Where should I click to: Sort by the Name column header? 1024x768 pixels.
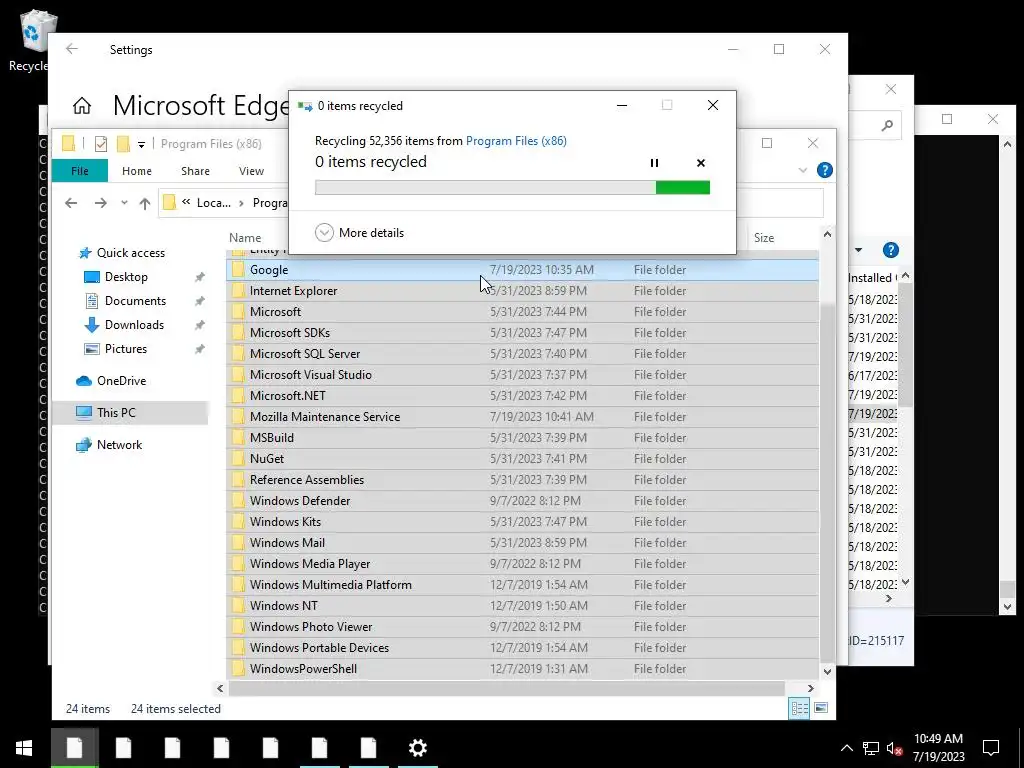(245, 238)
